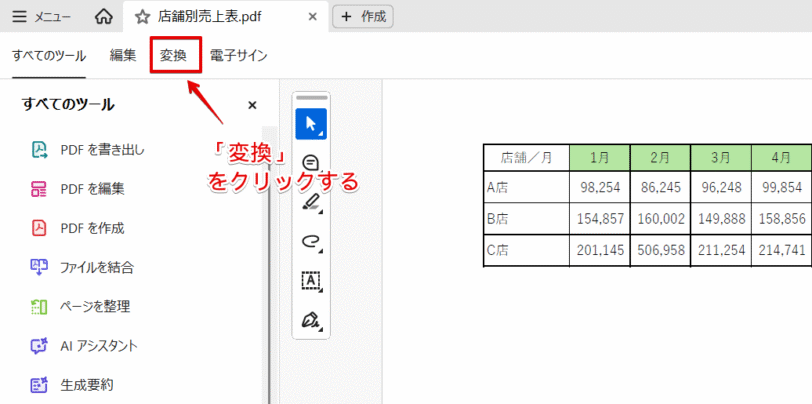Click the cell value 96,248

tap(722, 187)
